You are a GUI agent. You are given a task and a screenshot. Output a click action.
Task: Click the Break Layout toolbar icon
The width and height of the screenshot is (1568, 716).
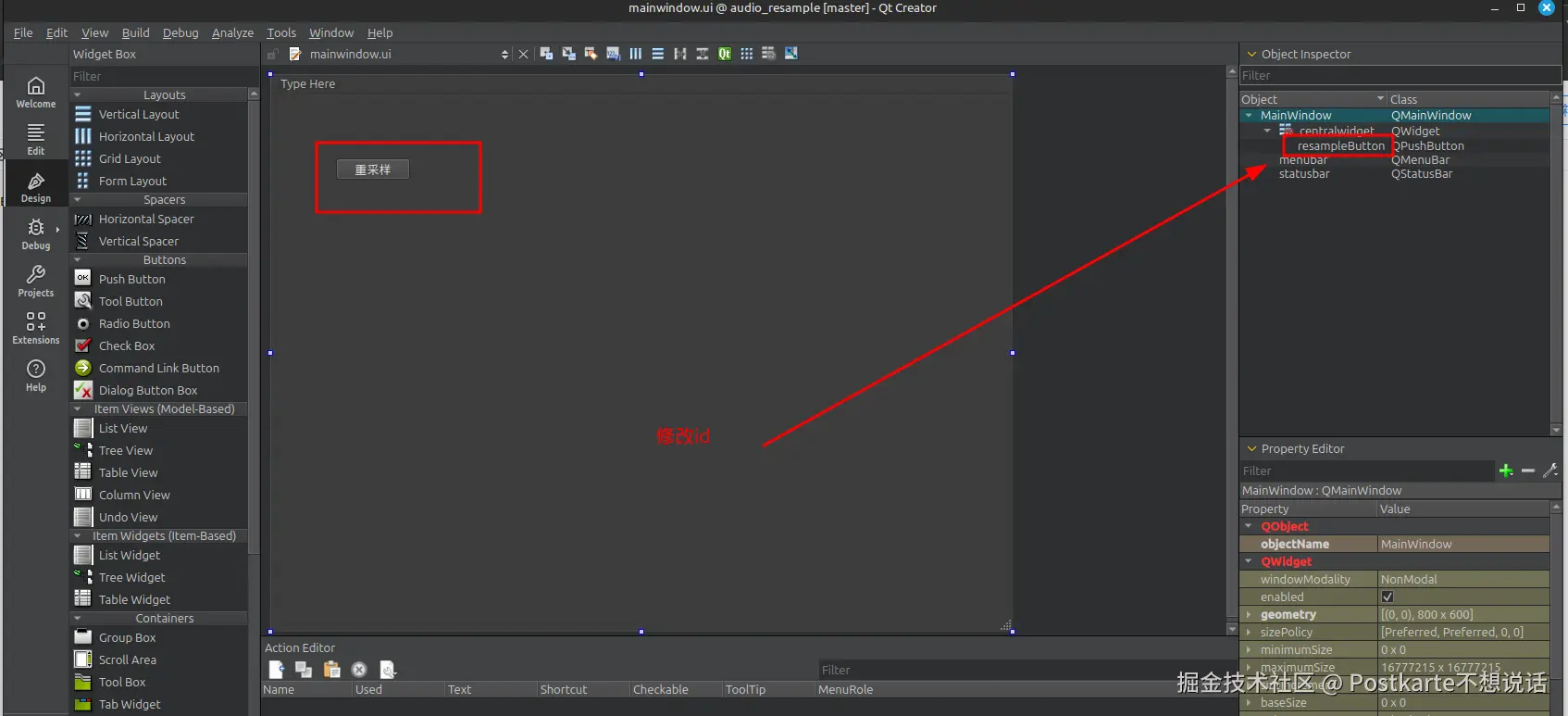coord(768,54)
